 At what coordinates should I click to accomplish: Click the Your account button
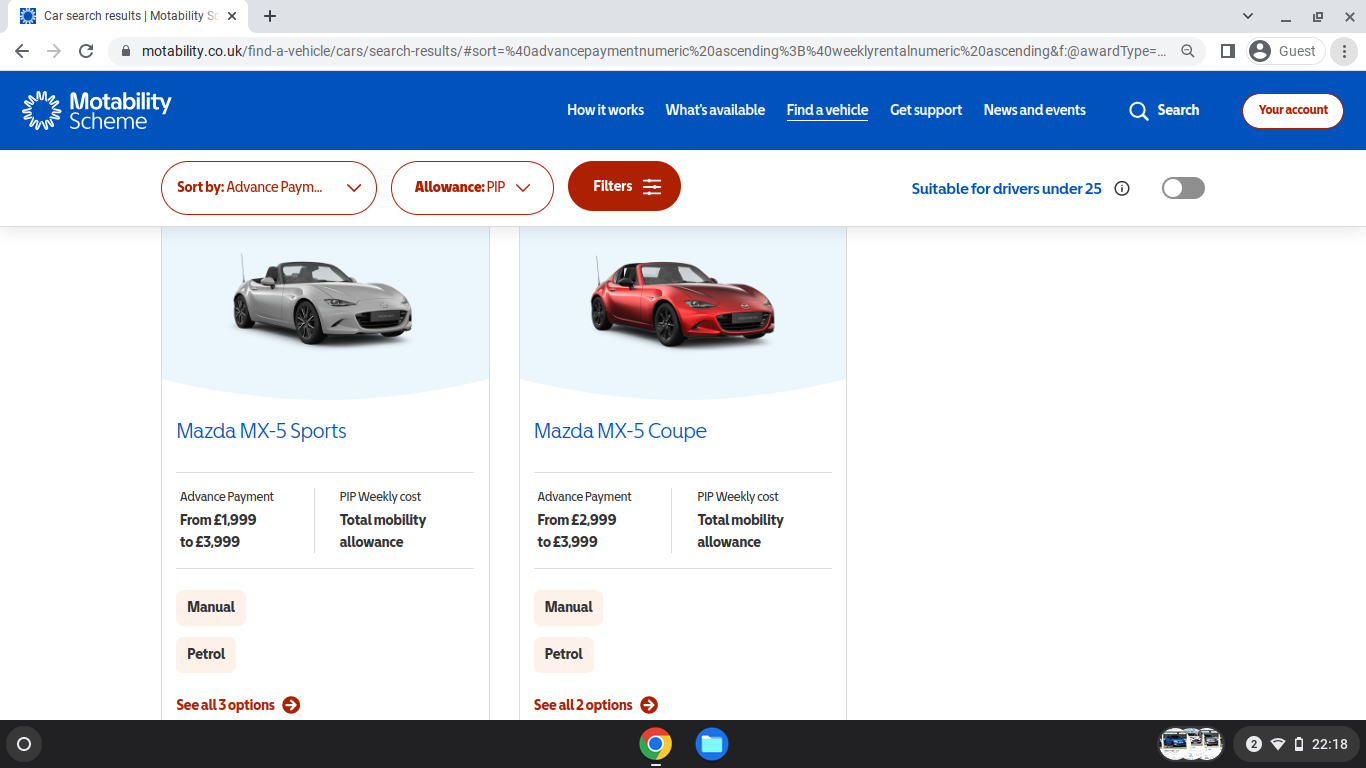[1293, 111]
